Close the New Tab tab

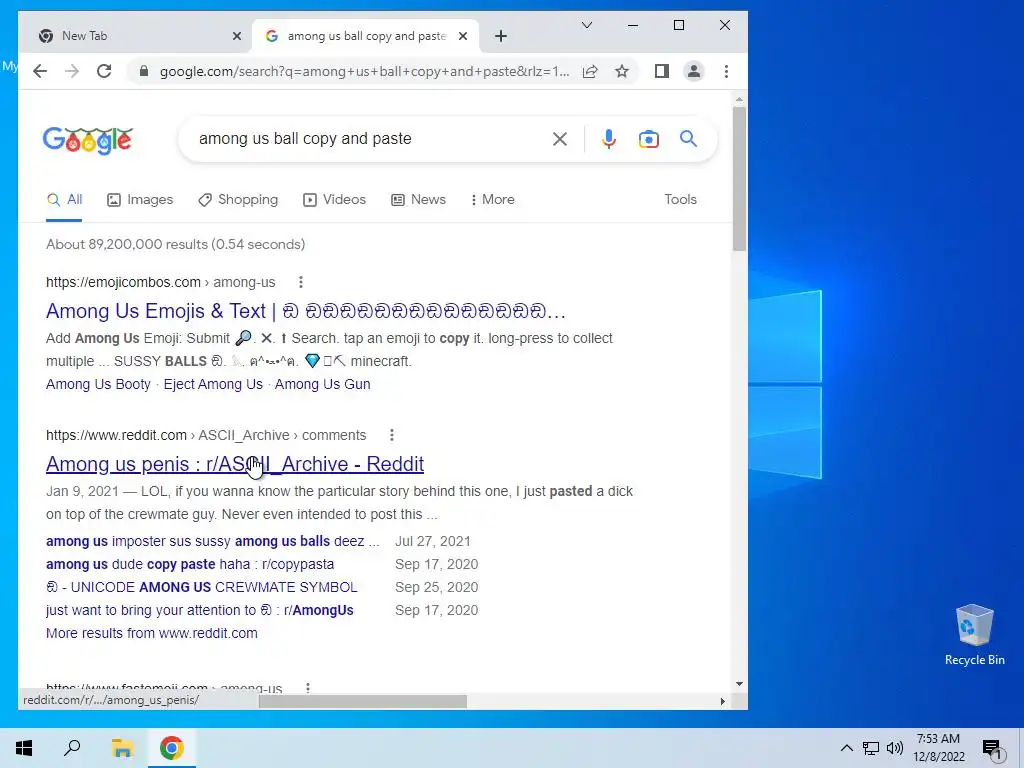pos(237,36)
